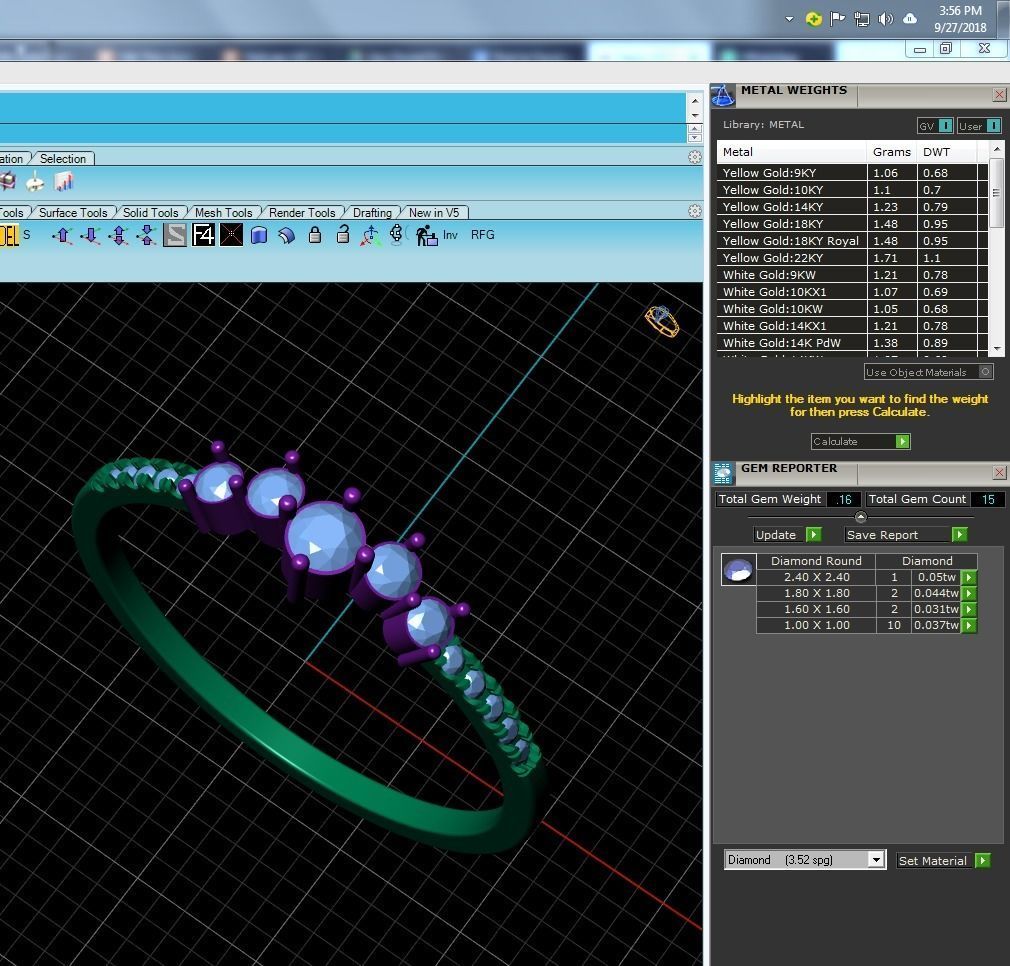Click the closed padlock lock icon
This screenshot has height=966, width=1010.
pyautogui.click(x=315, y=234)
